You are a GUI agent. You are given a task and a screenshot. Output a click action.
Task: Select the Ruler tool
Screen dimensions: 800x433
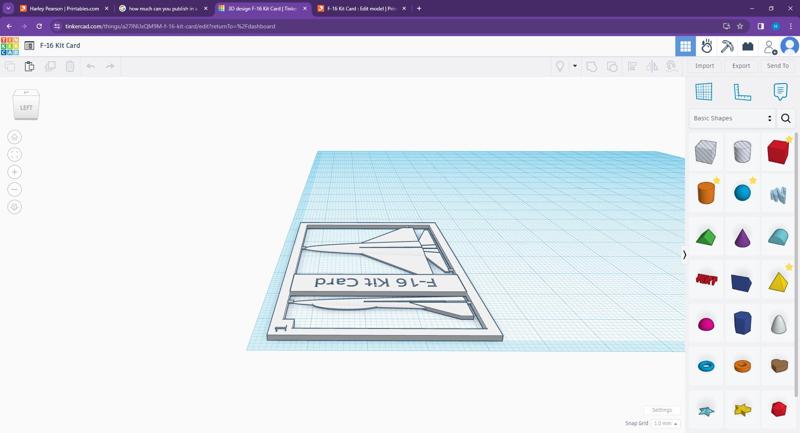pyautogui.click(x=742, y=92)
